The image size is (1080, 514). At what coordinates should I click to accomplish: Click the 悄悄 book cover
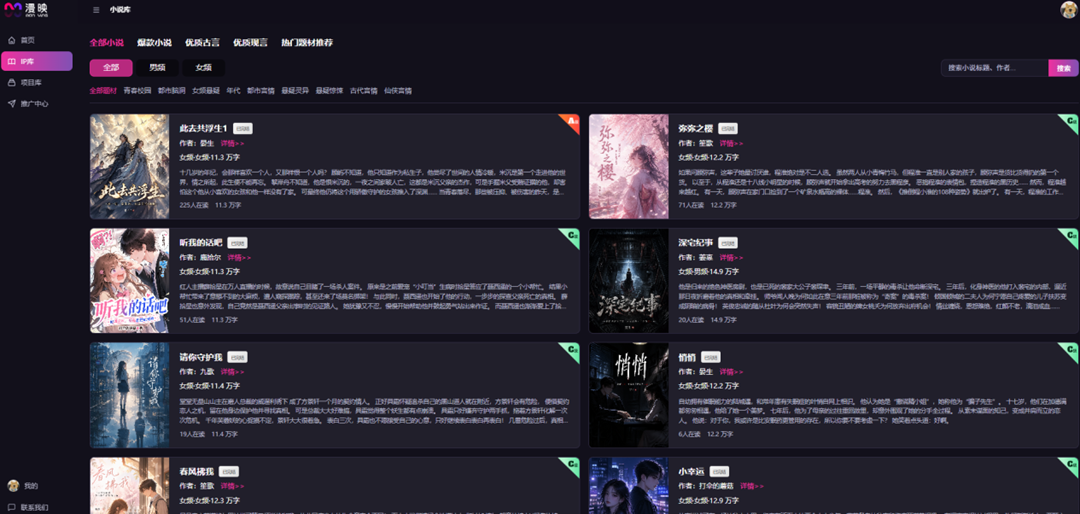tap(629, 395)
